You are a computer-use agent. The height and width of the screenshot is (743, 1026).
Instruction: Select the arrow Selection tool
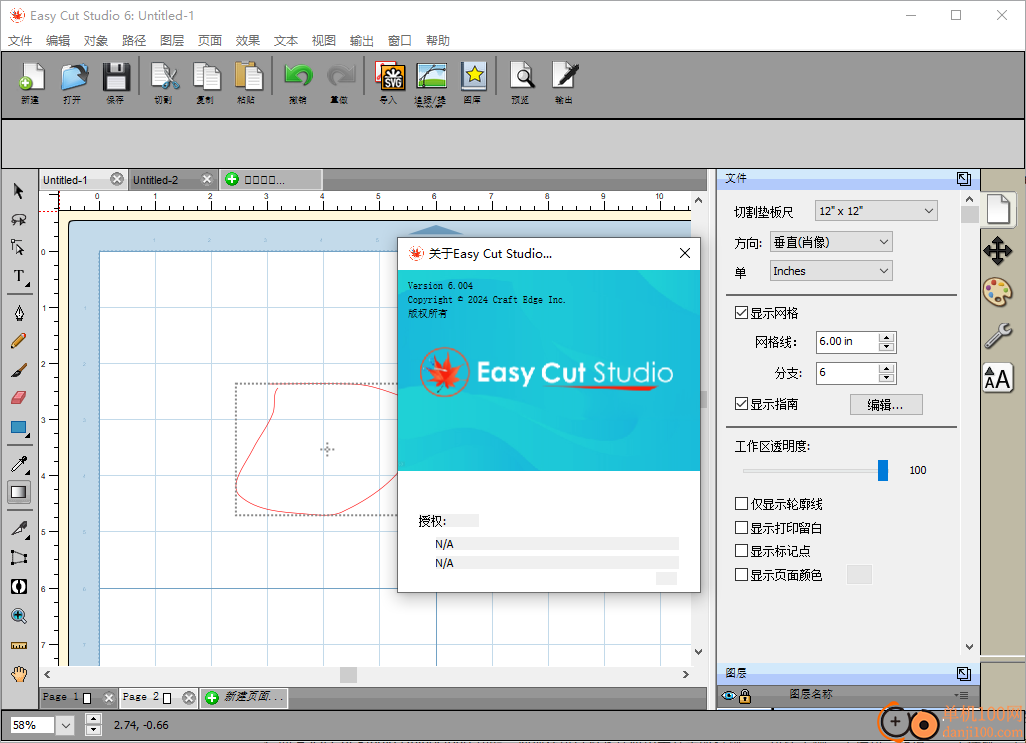pos(18,191)
